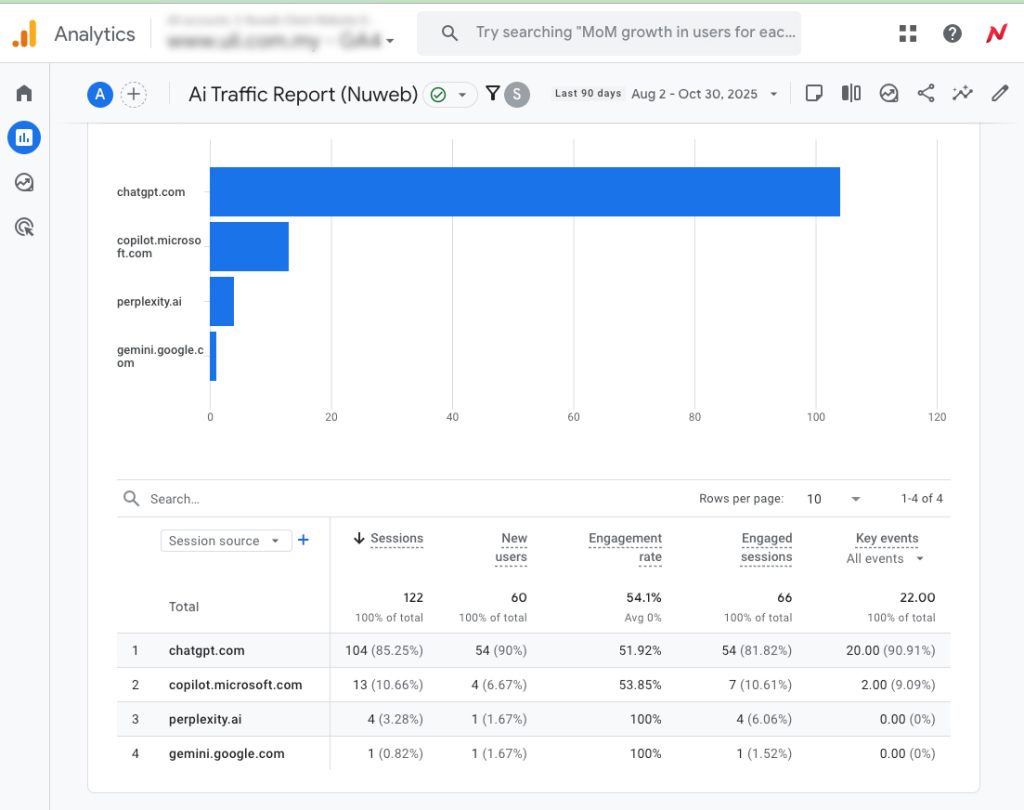Click the chatgpt.com bar in chart
Viewport: 1024px width, 810px height.
(x=524, y=192)
